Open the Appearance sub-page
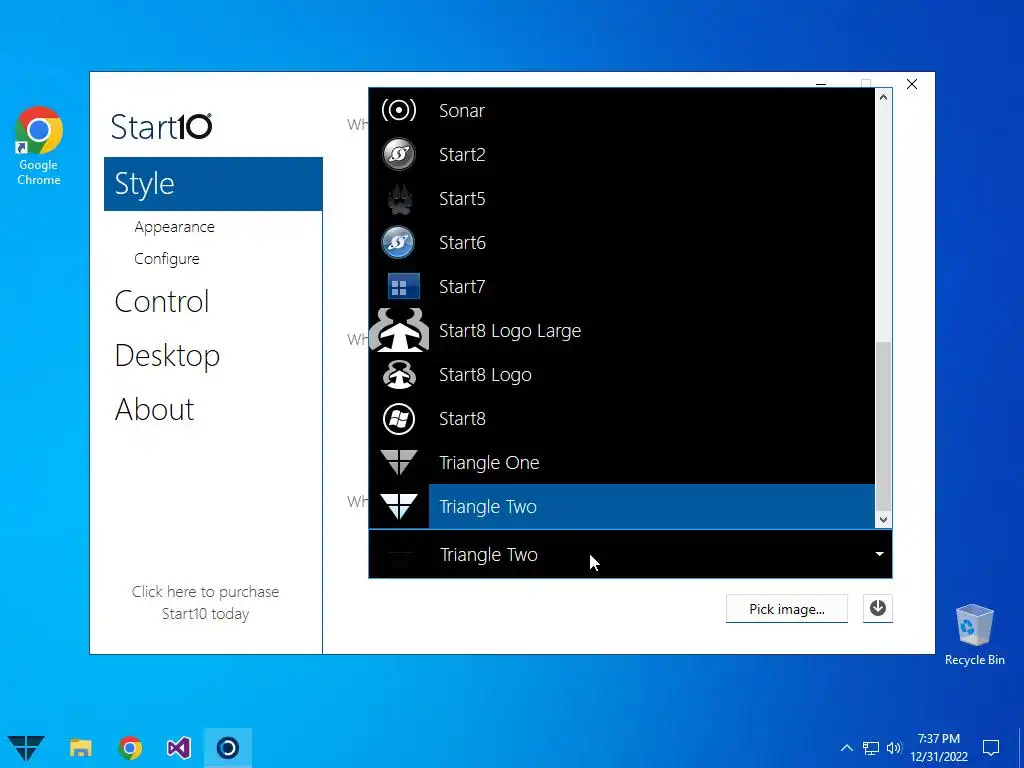The width and height of the screenshot is (1024, 768). pos(174,227)
